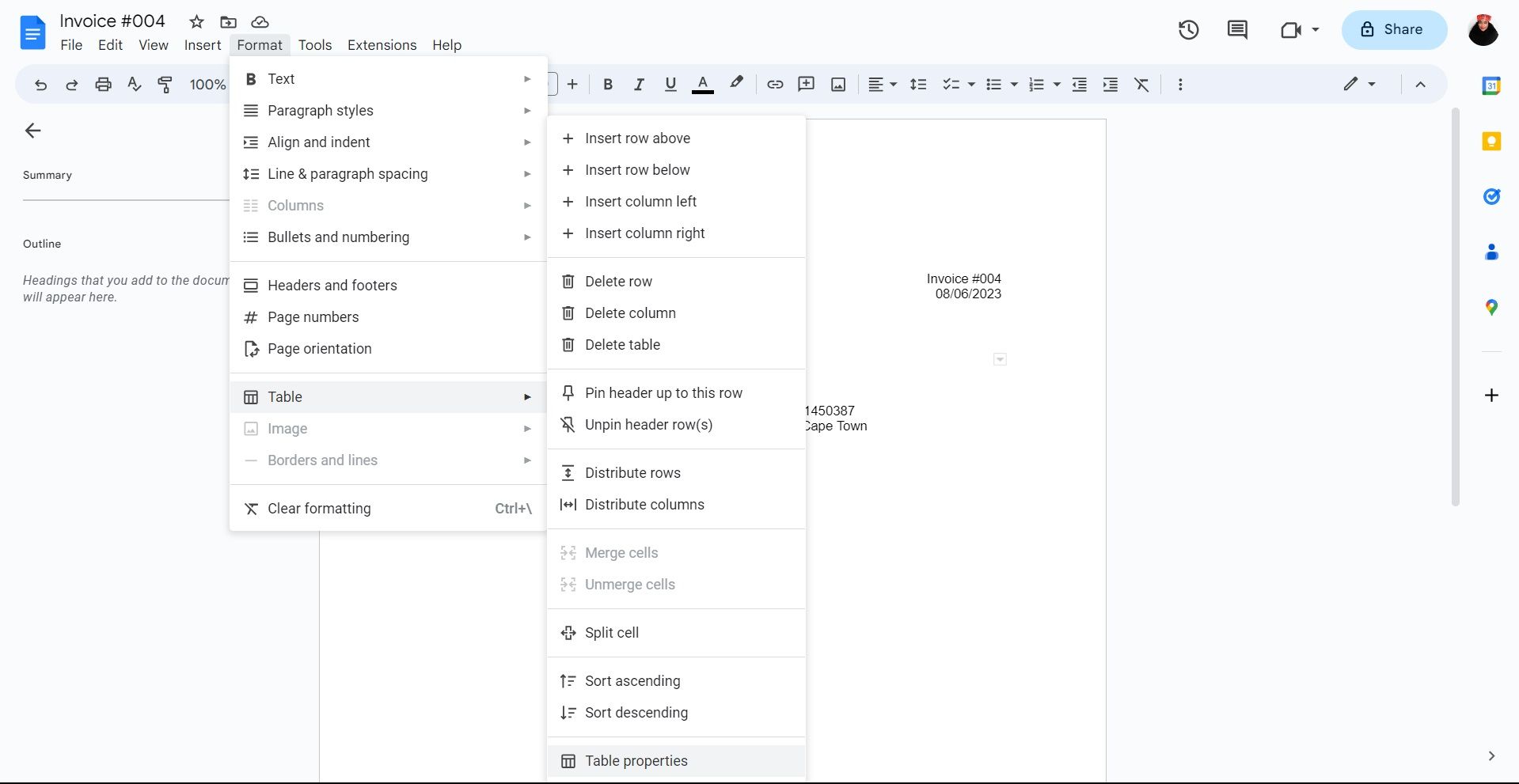Viewport: 1519px width, 784px height.
Task: Open Google Contacts side panel
Action: coord(1491,252)
